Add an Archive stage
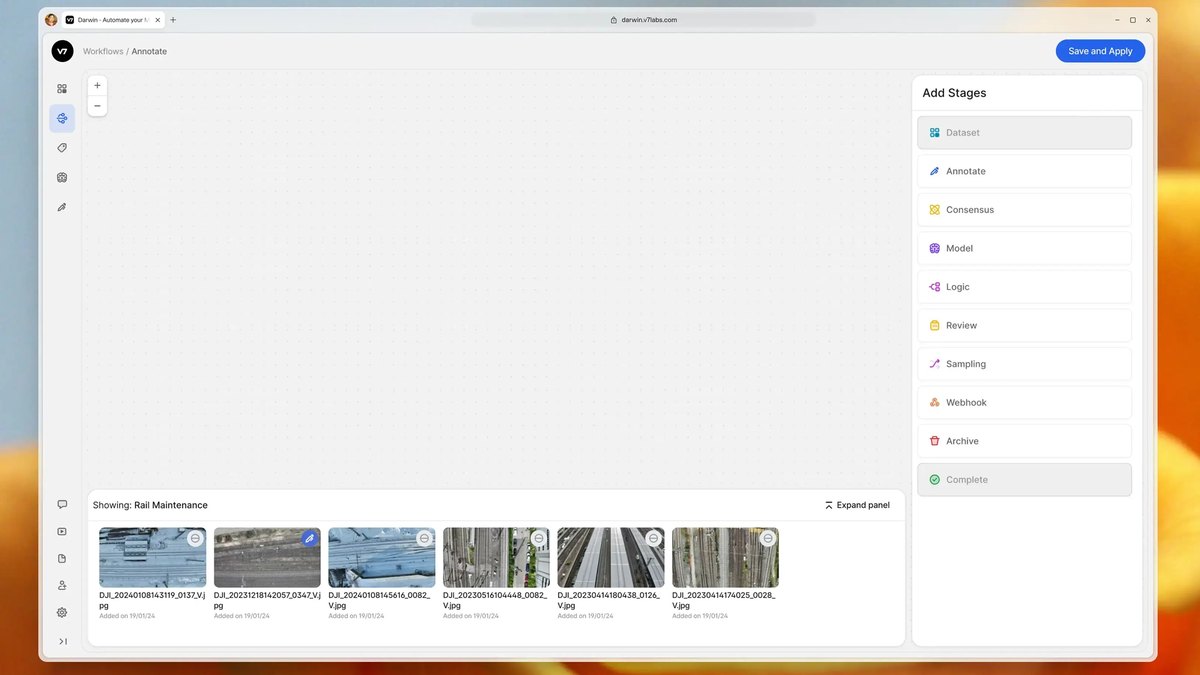This screenshot has width=1200, height=675. click(1024, 441)
